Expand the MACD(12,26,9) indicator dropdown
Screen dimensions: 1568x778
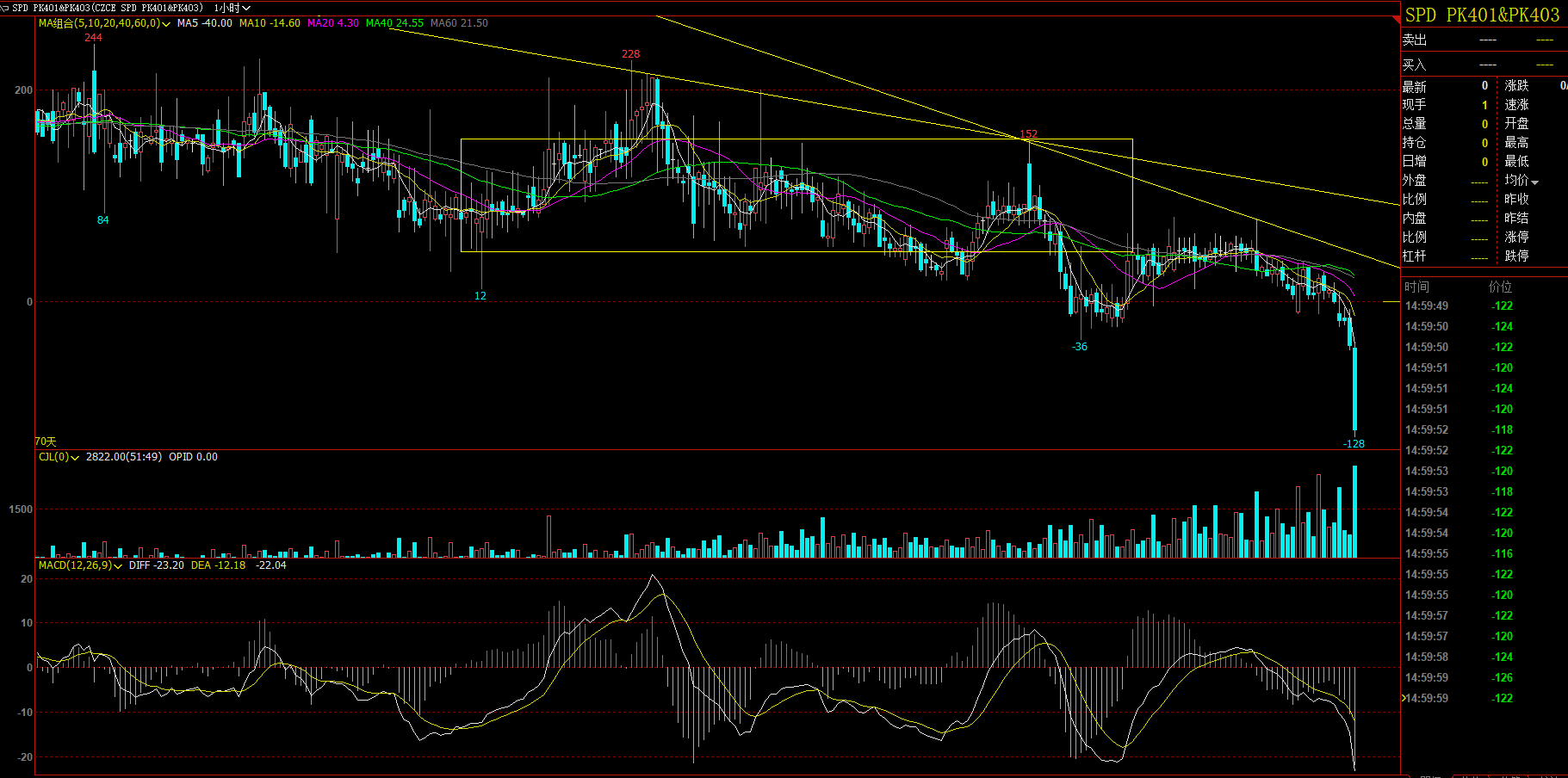click(x=118, y=566)
